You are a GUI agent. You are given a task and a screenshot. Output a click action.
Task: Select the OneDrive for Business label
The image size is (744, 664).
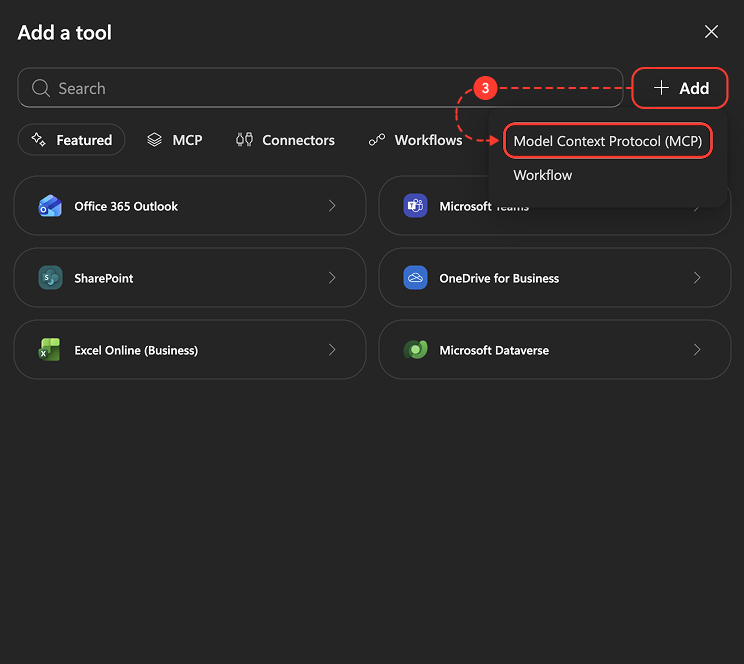tap(499, 278)
